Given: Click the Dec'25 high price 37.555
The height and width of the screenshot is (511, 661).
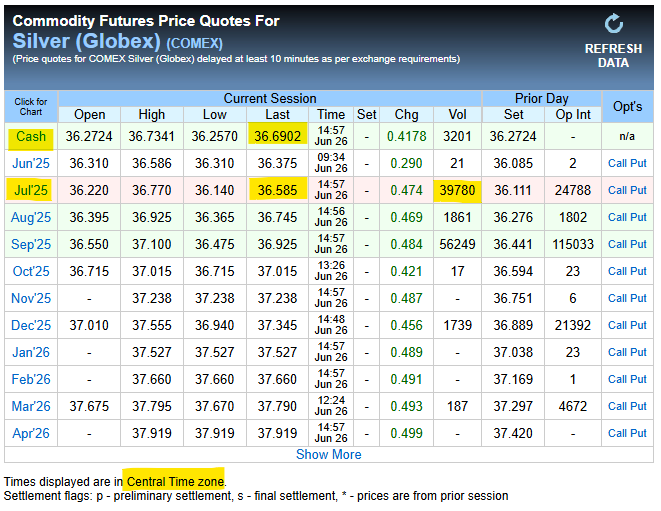Looking at the screenshot, I should (152, 325).
